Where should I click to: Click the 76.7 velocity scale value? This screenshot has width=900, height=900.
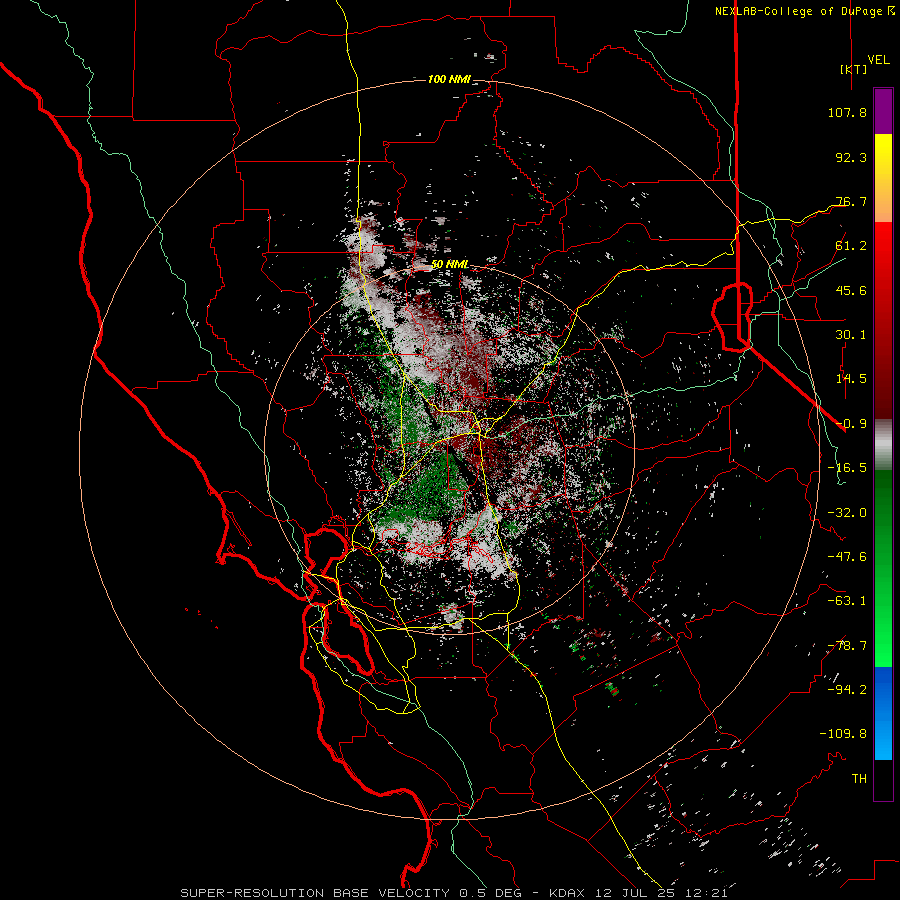[851, 201]
